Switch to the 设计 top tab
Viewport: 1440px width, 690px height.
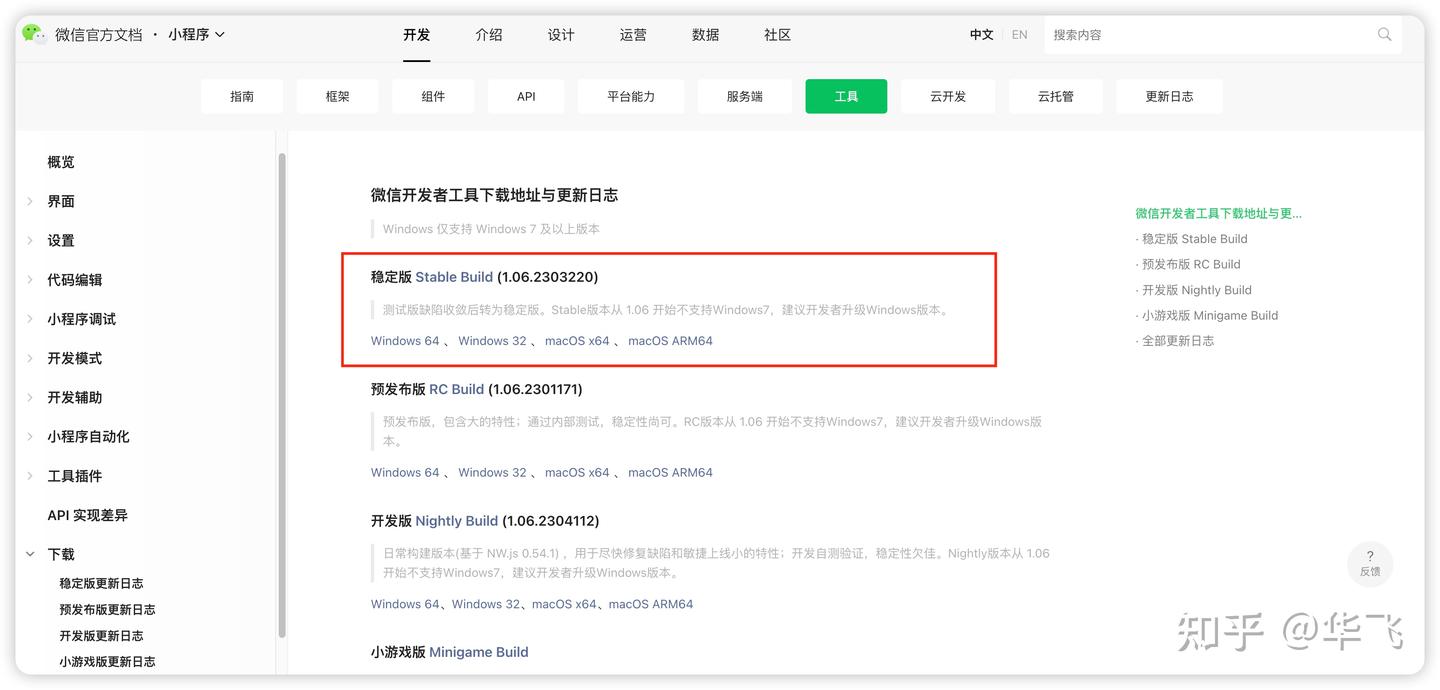pyautogui.click(x=561, y=34)
